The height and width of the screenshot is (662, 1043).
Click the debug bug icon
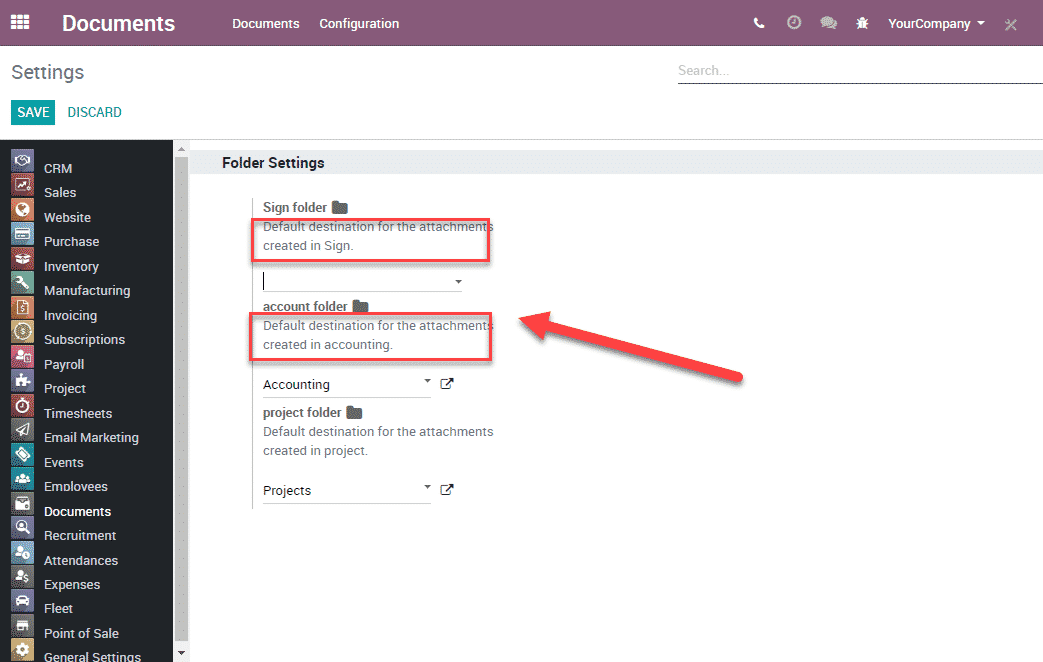pyautogui.click(x=862, y=23)
